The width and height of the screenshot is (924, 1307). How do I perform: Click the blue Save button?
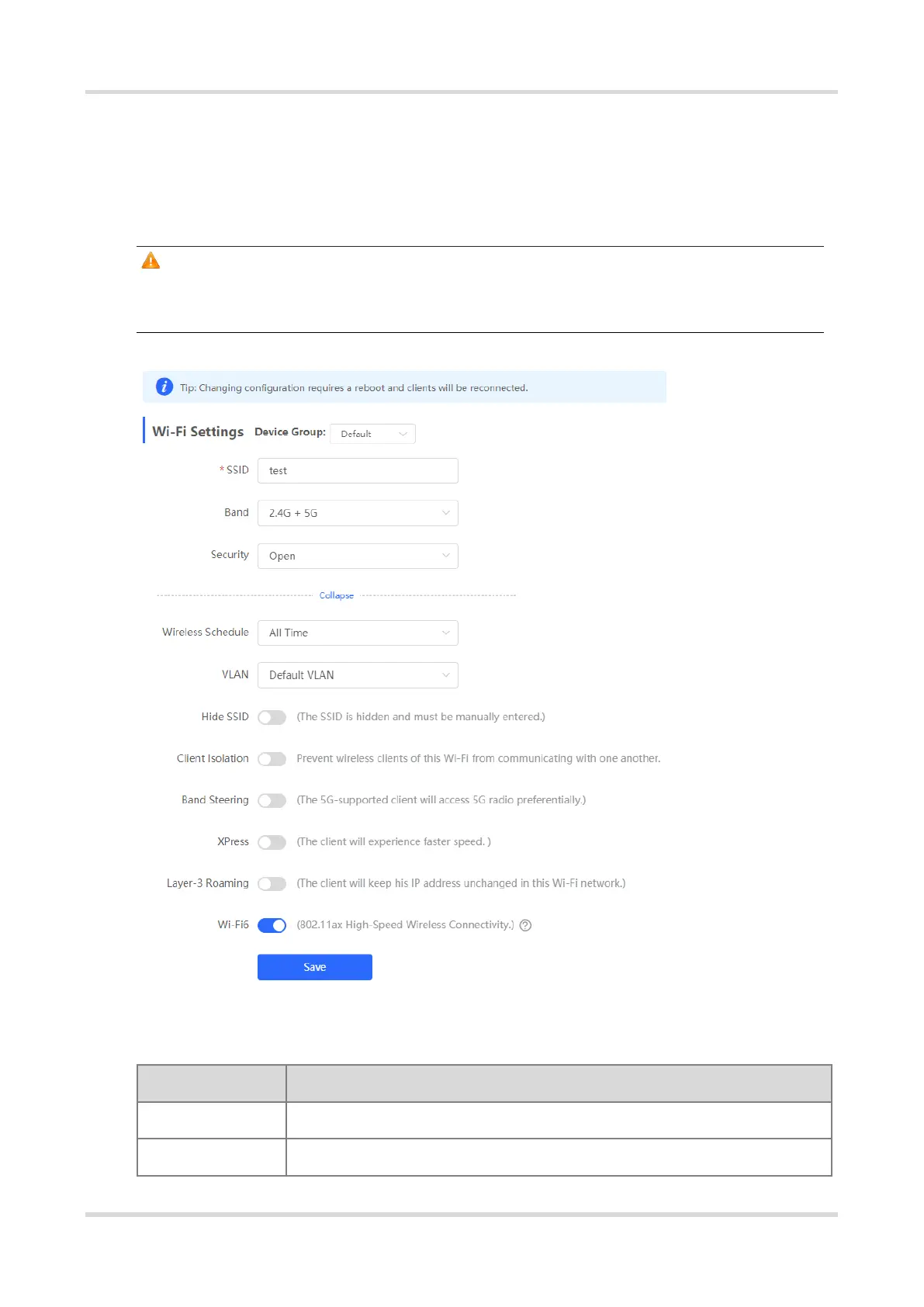click(x=314, y=967)
